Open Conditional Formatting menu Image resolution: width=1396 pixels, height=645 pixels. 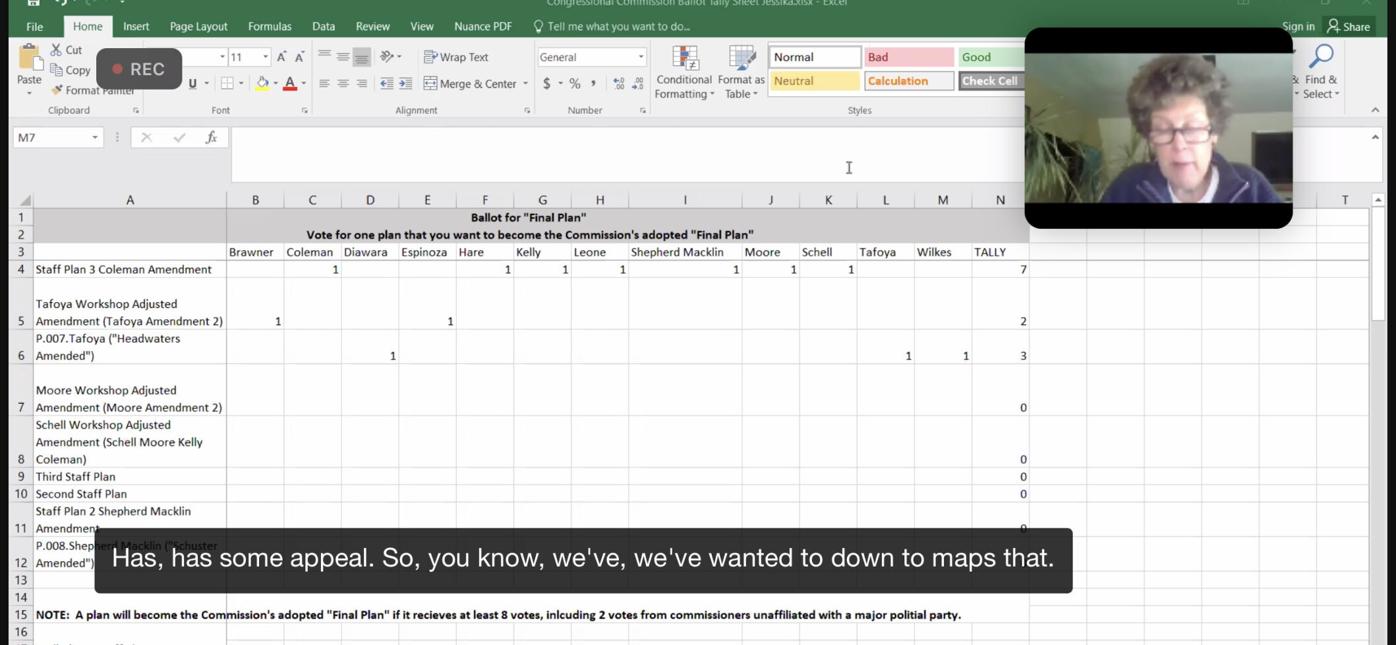(684, 72)
